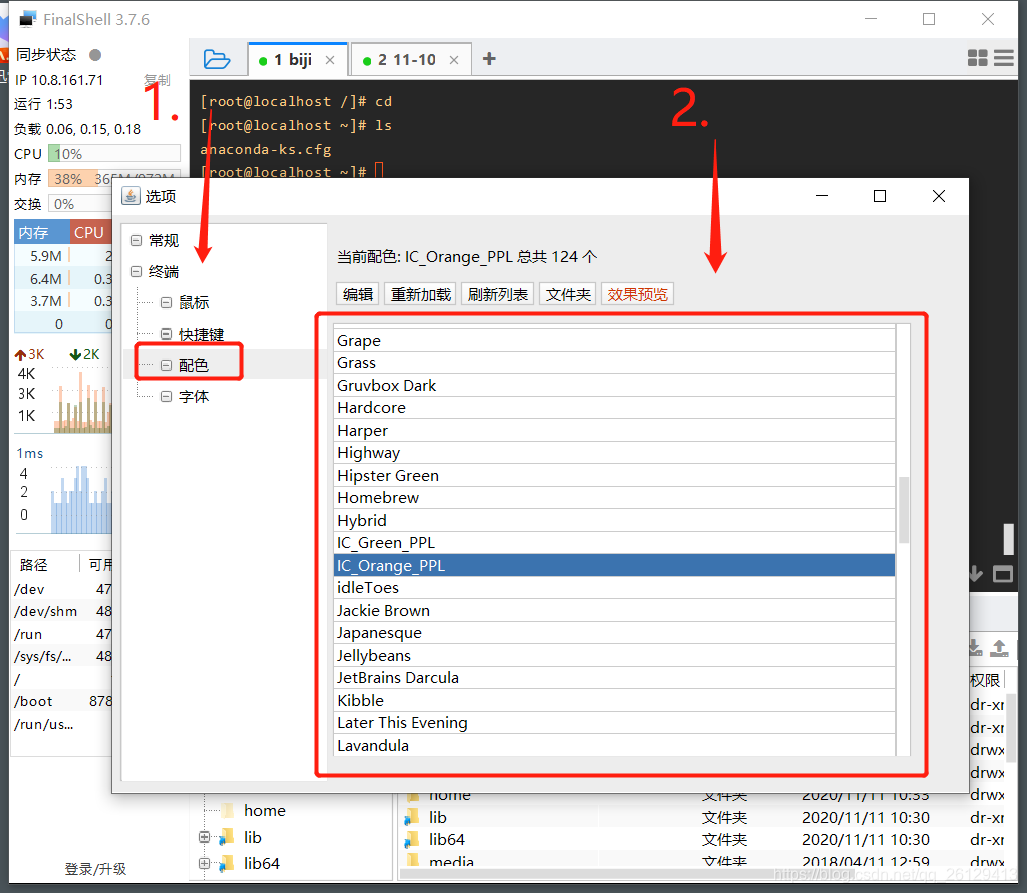Click the 配色 node expander box

tap(166, 365)
